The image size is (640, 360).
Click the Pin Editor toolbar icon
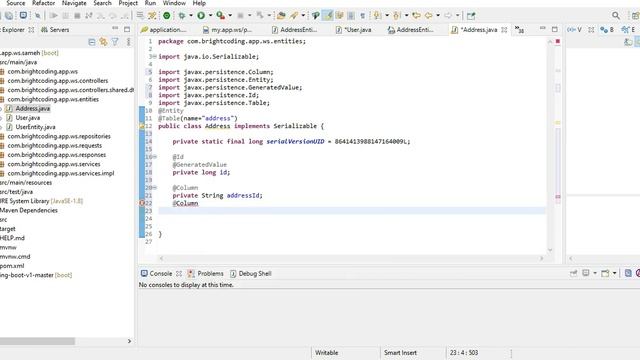[471, 16]
